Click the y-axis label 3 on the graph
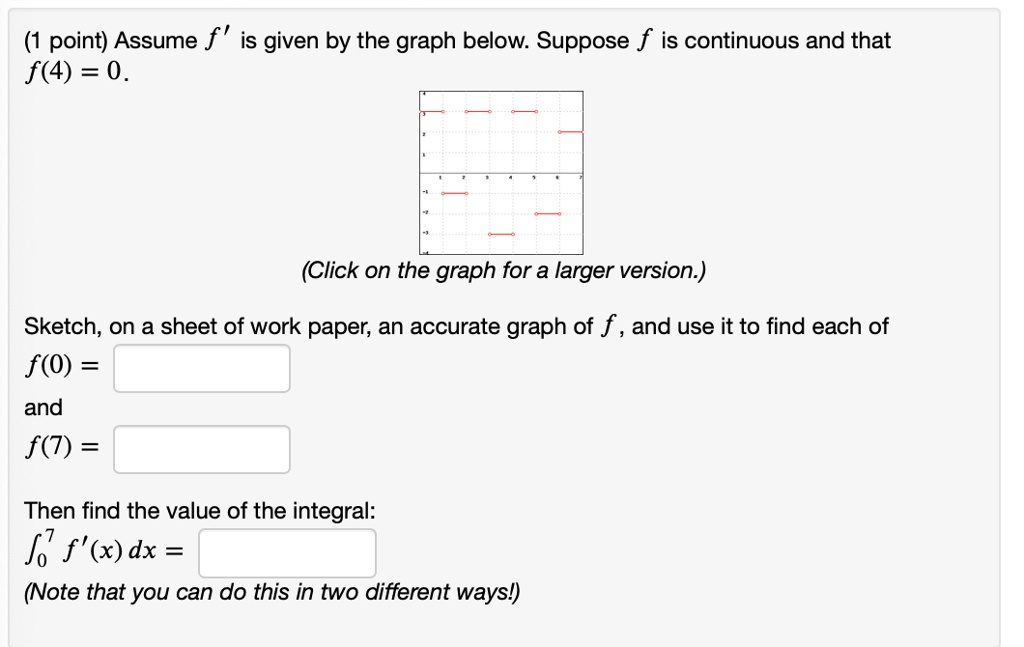This screenshot has width=1024, height=647. [x=424, y=113]
